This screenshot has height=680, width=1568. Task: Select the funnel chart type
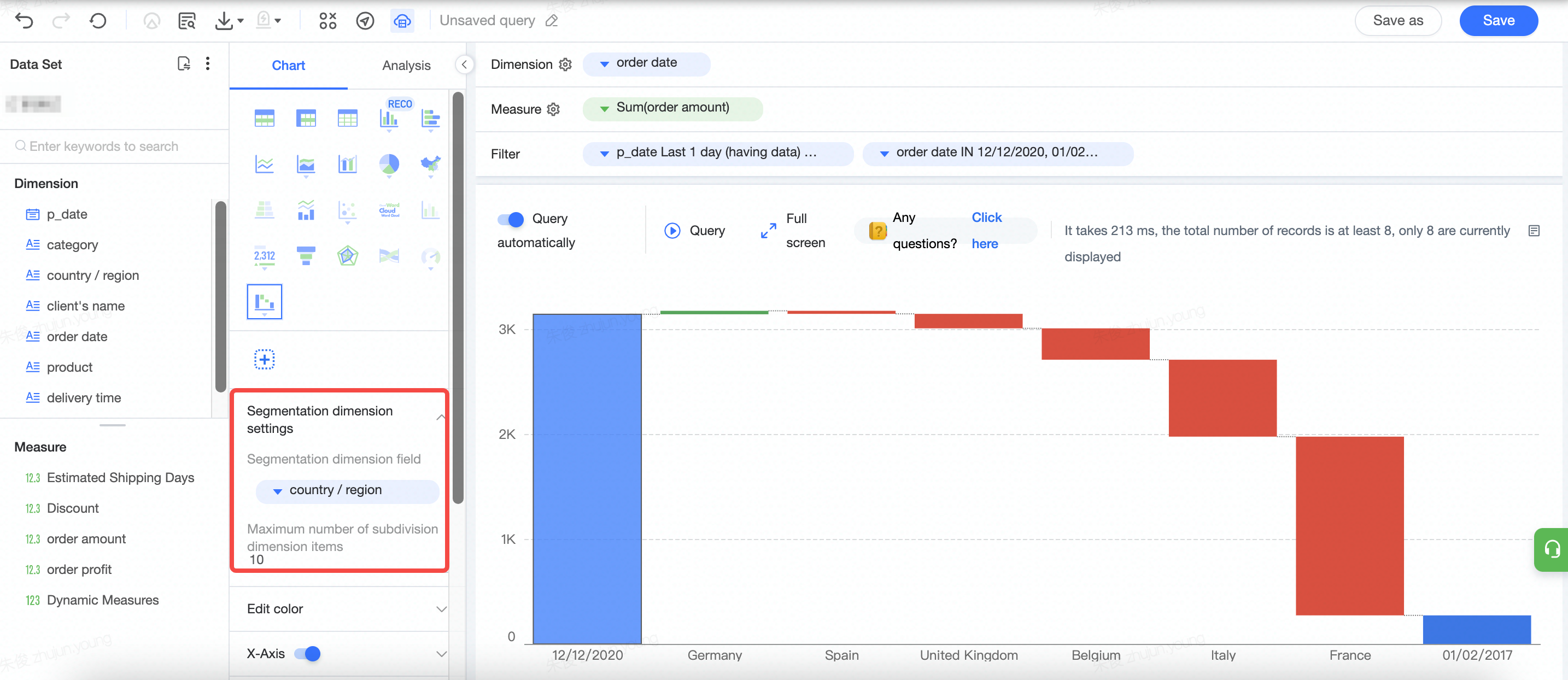306,256
